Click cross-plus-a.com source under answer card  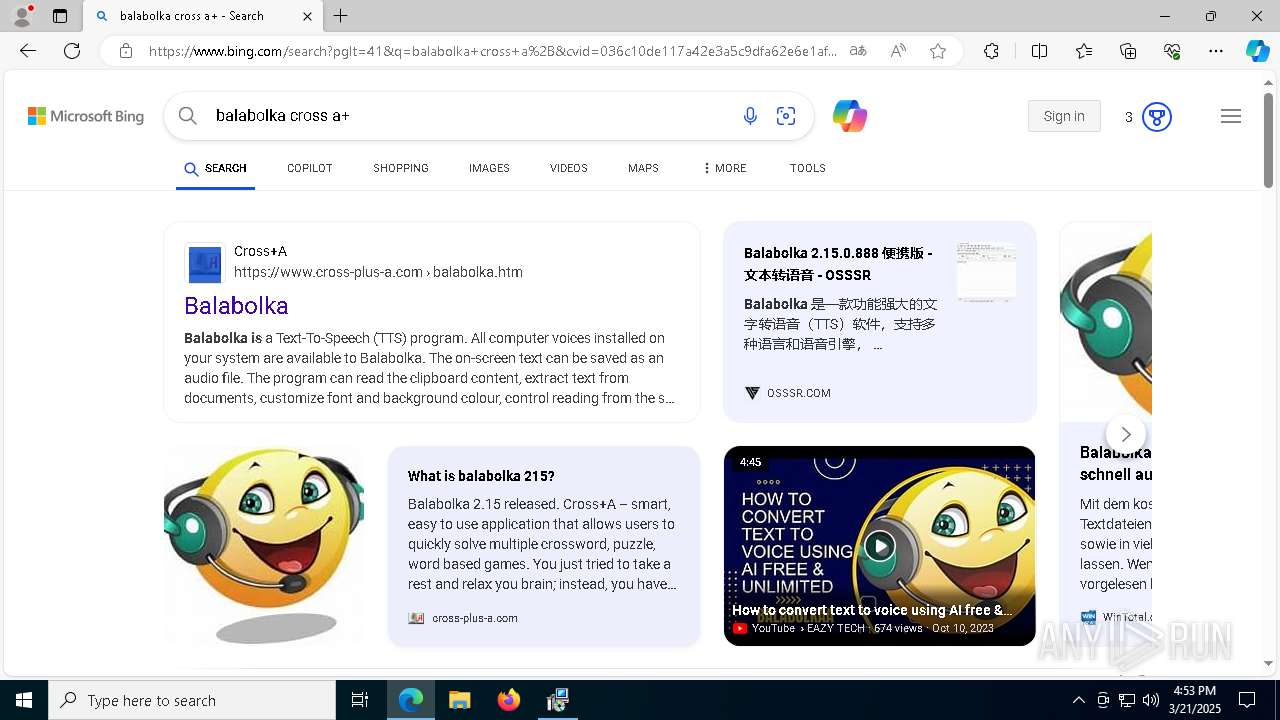pos(475,618)
